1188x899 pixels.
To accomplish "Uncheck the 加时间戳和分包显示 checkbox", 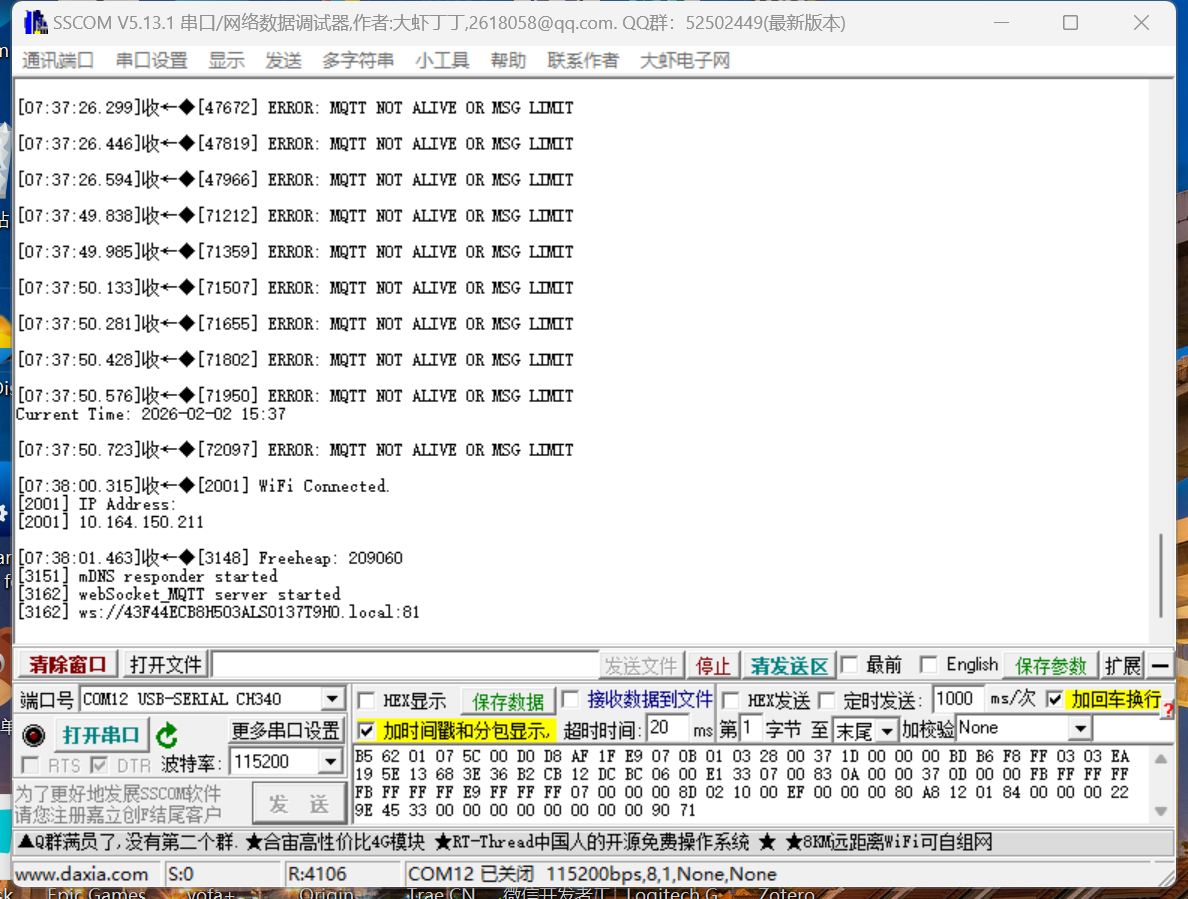I will [367, 731].
